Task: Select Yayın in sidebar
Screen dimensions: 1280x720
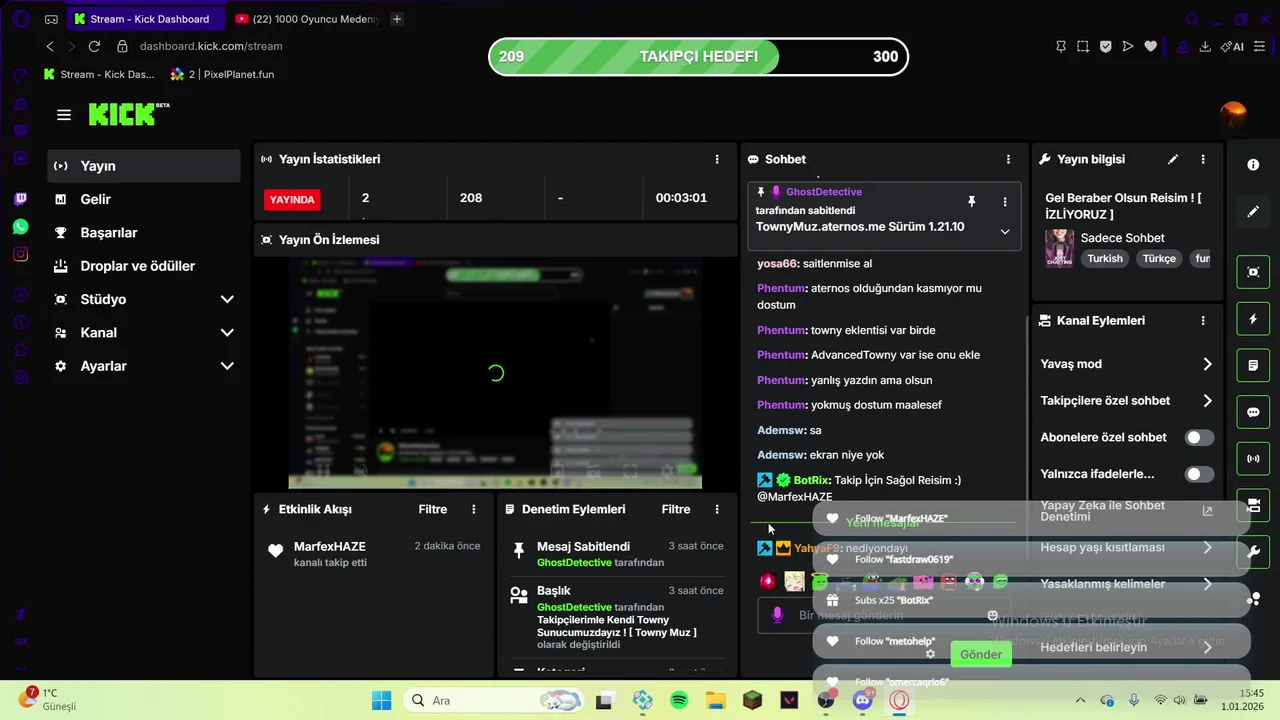Action: 144,166
